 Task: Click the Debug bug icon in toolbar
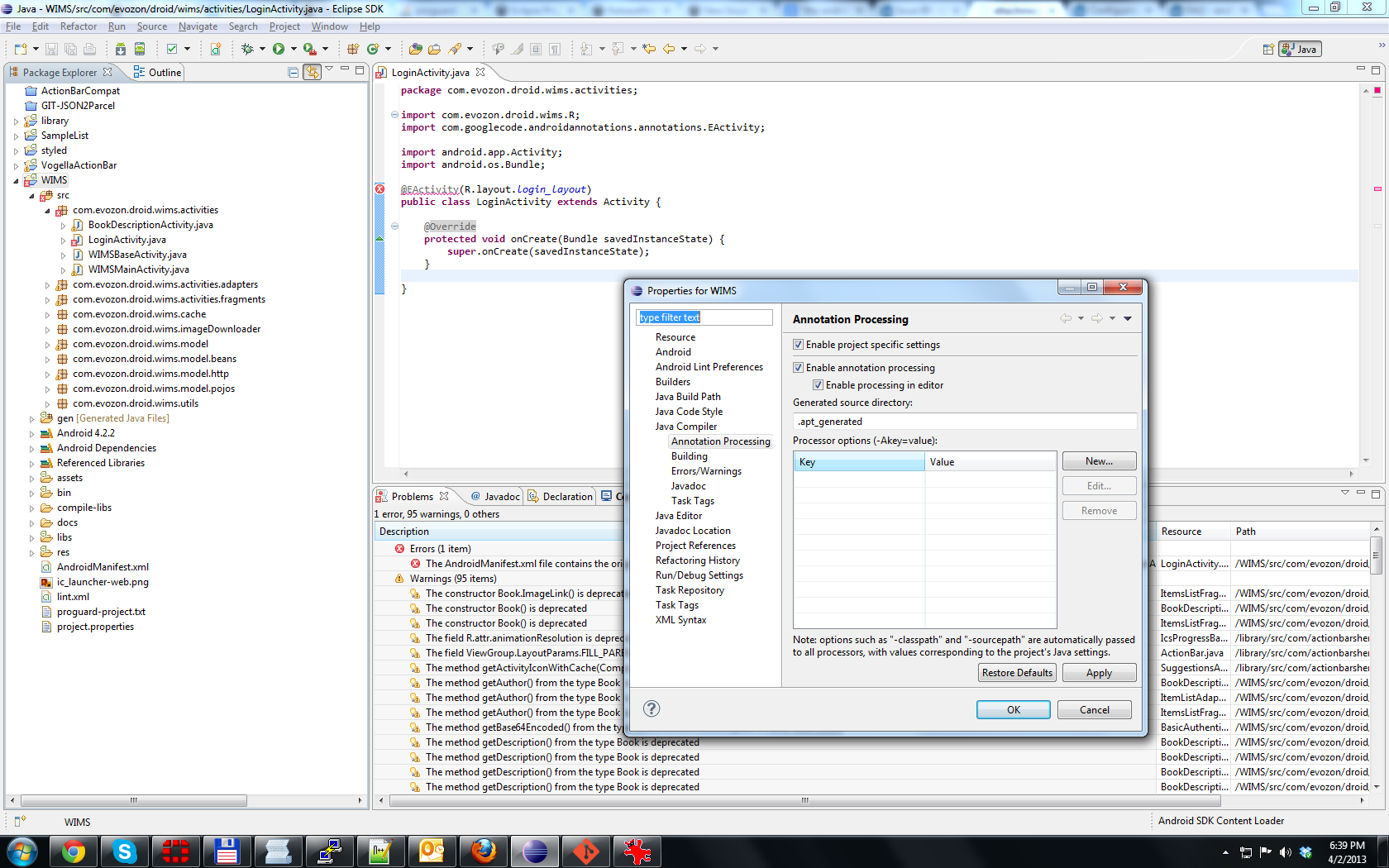(246, 49)
